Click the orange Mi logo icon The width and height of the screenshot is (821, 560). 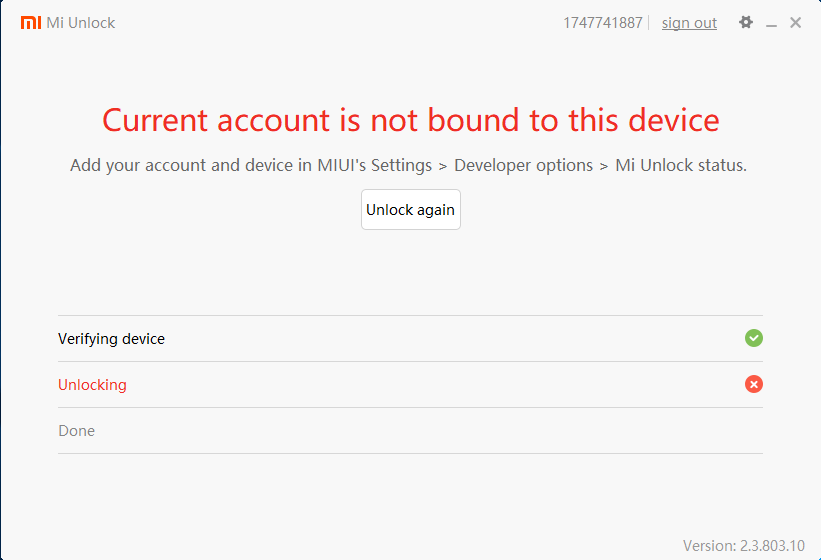coord(31,22)
